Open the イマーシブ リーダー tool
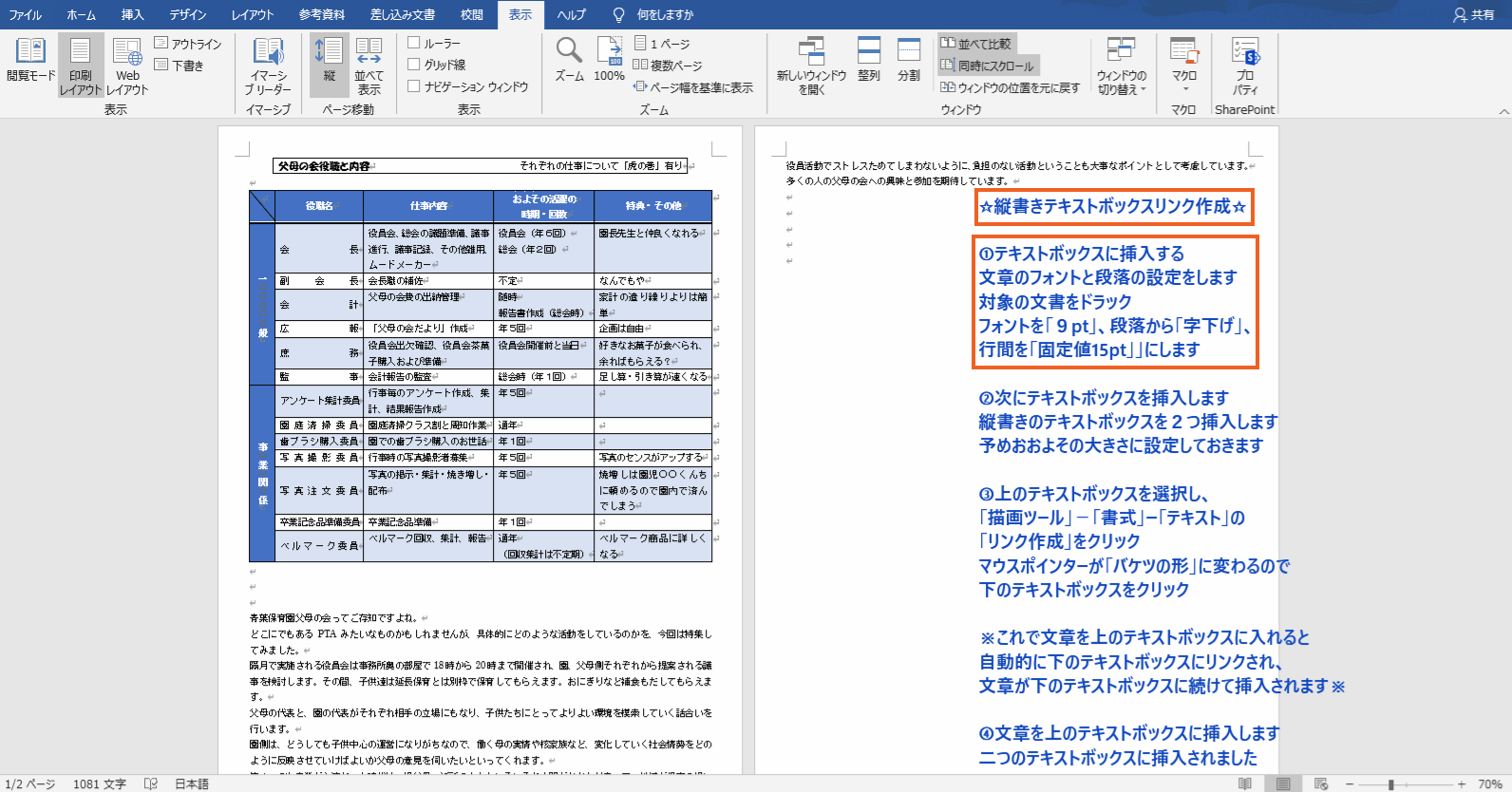Screen dimensions: 1512x792 (269, 62)
